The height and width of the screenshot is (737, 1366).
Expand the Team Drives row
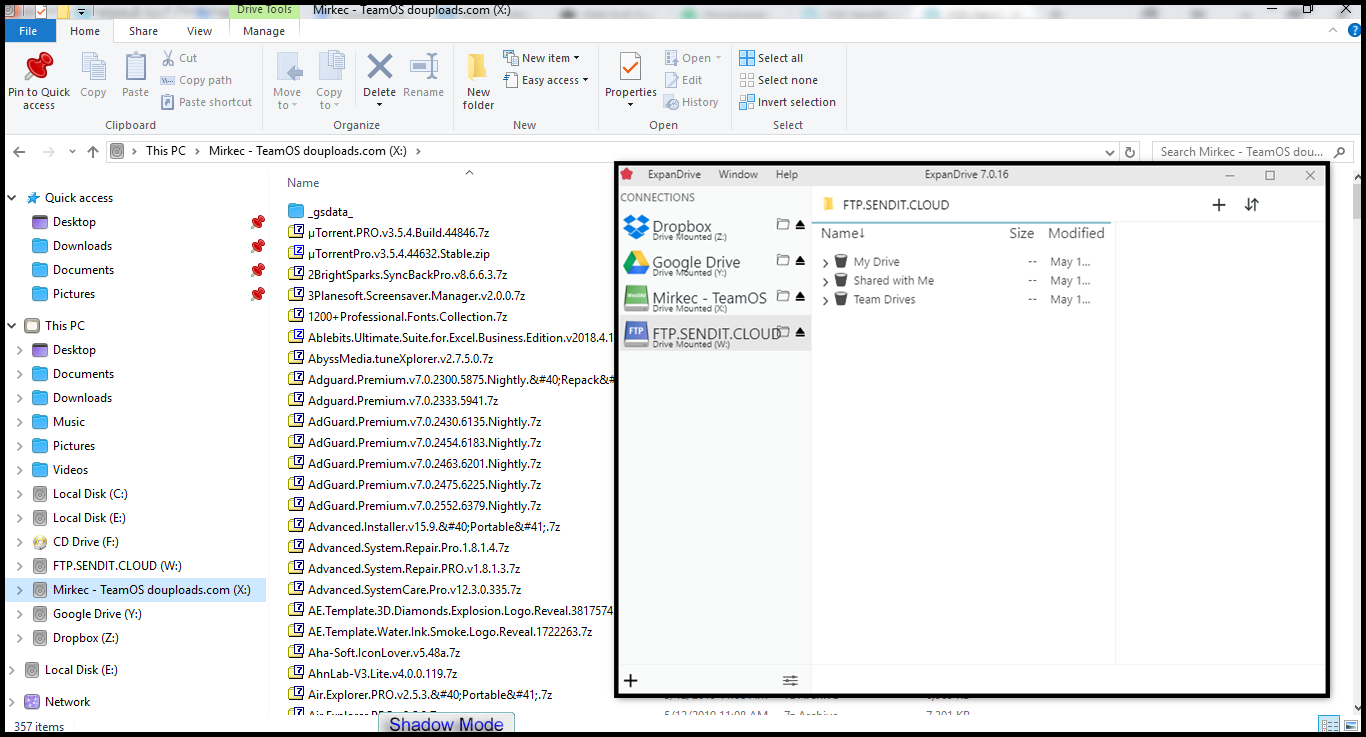pos(825,300)
